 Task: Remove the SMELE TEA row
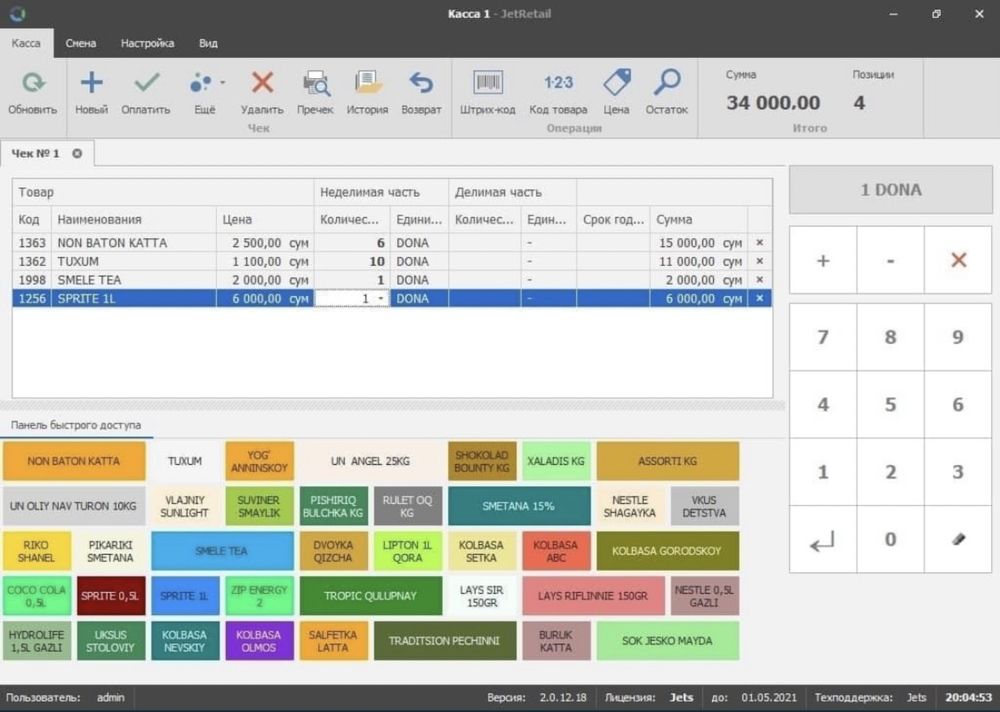click(x=760, y=279)
